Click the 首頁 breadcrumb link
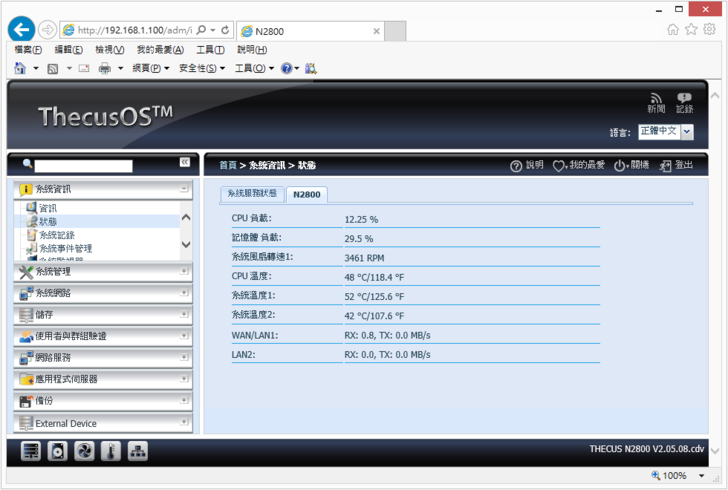The image size is (728, 490). coord(228,165)
